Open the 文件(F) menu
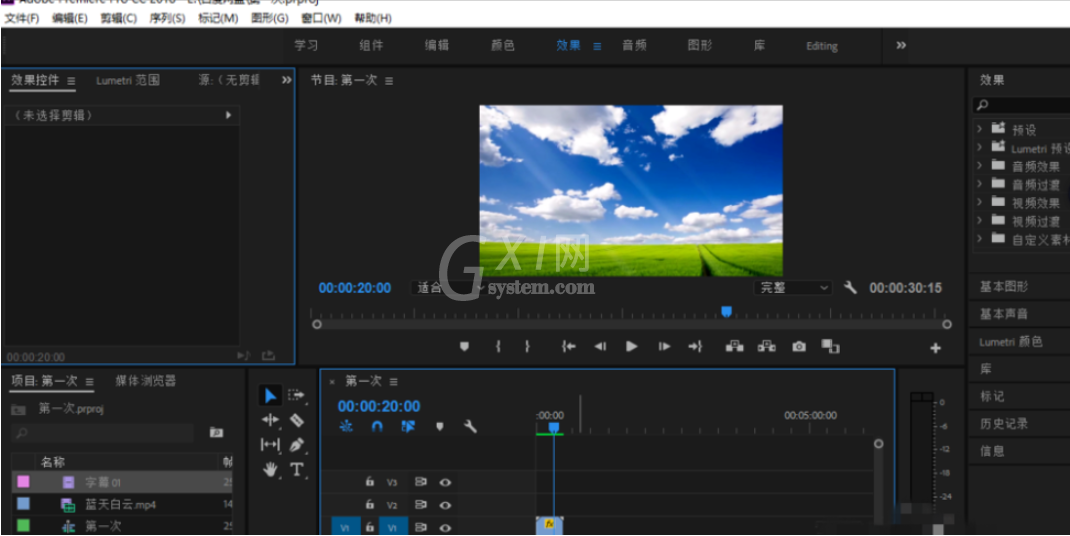The height and width of the screenshot is (536, 1070). click(22, 18)
